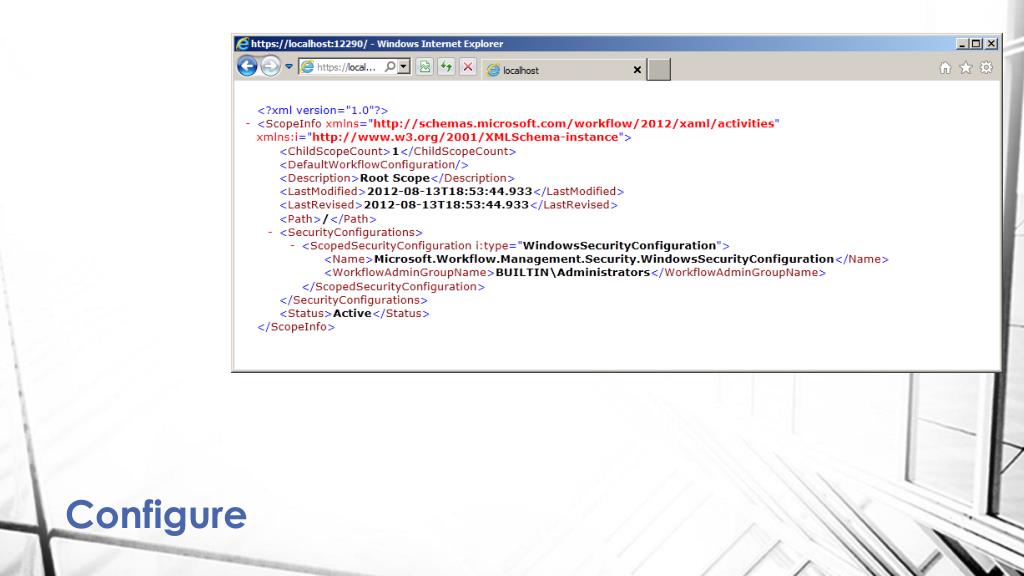The height and width of the screenshot is (576, 1024).
Task: Collapse the ScopeInfo XML node
Action: click(x=248, y=124)
